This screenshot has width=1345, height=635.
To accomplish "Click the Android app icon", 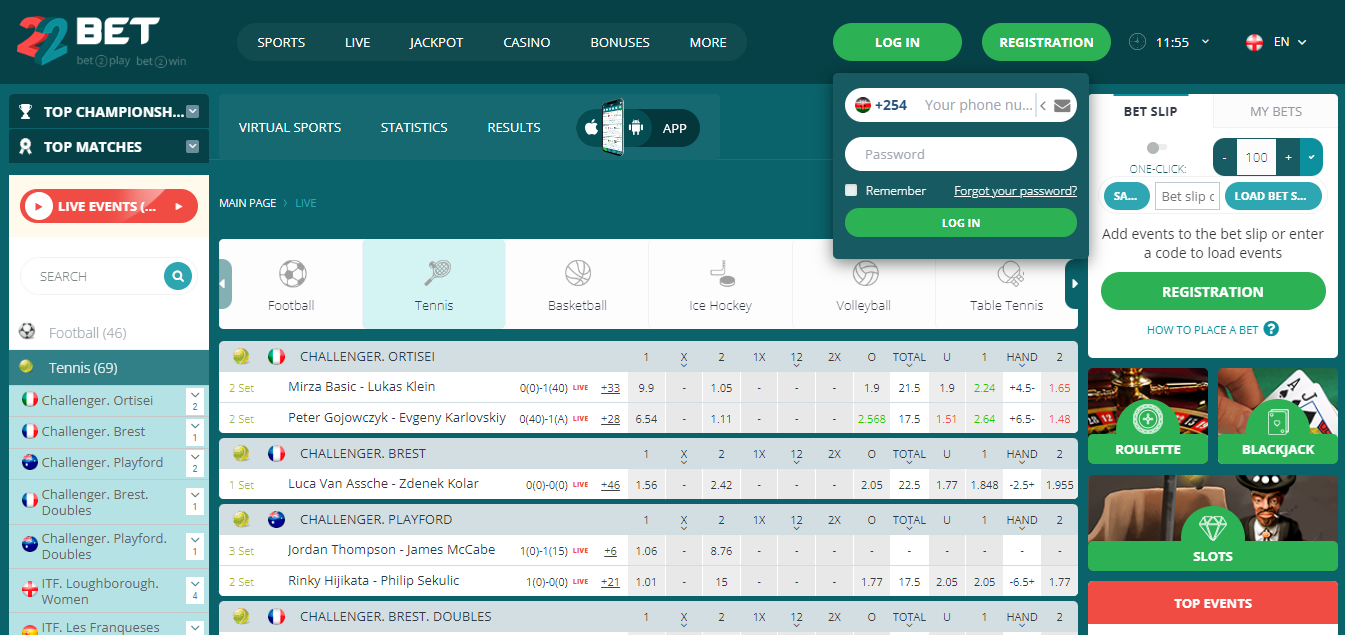I will click(x=634, y=128).
